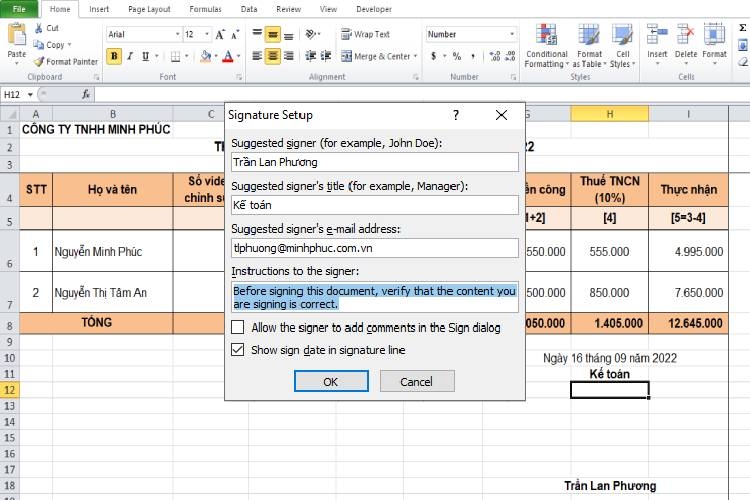Image resolution: width=750 pixels, height=500 pixels.
Task: Open the font size 12 dropdown
Action: (207, 34)
